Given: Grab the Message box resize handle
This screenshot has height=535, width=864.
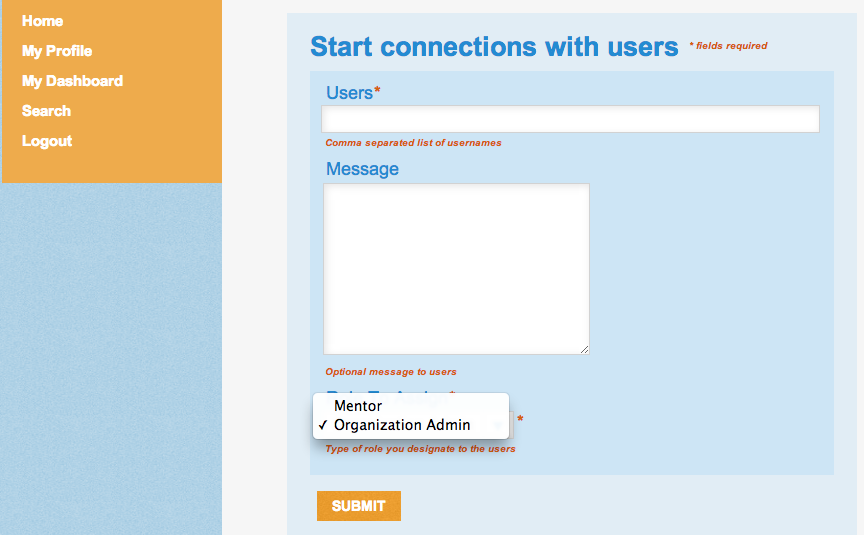Looking at the screenshot, I should [584, 349].
